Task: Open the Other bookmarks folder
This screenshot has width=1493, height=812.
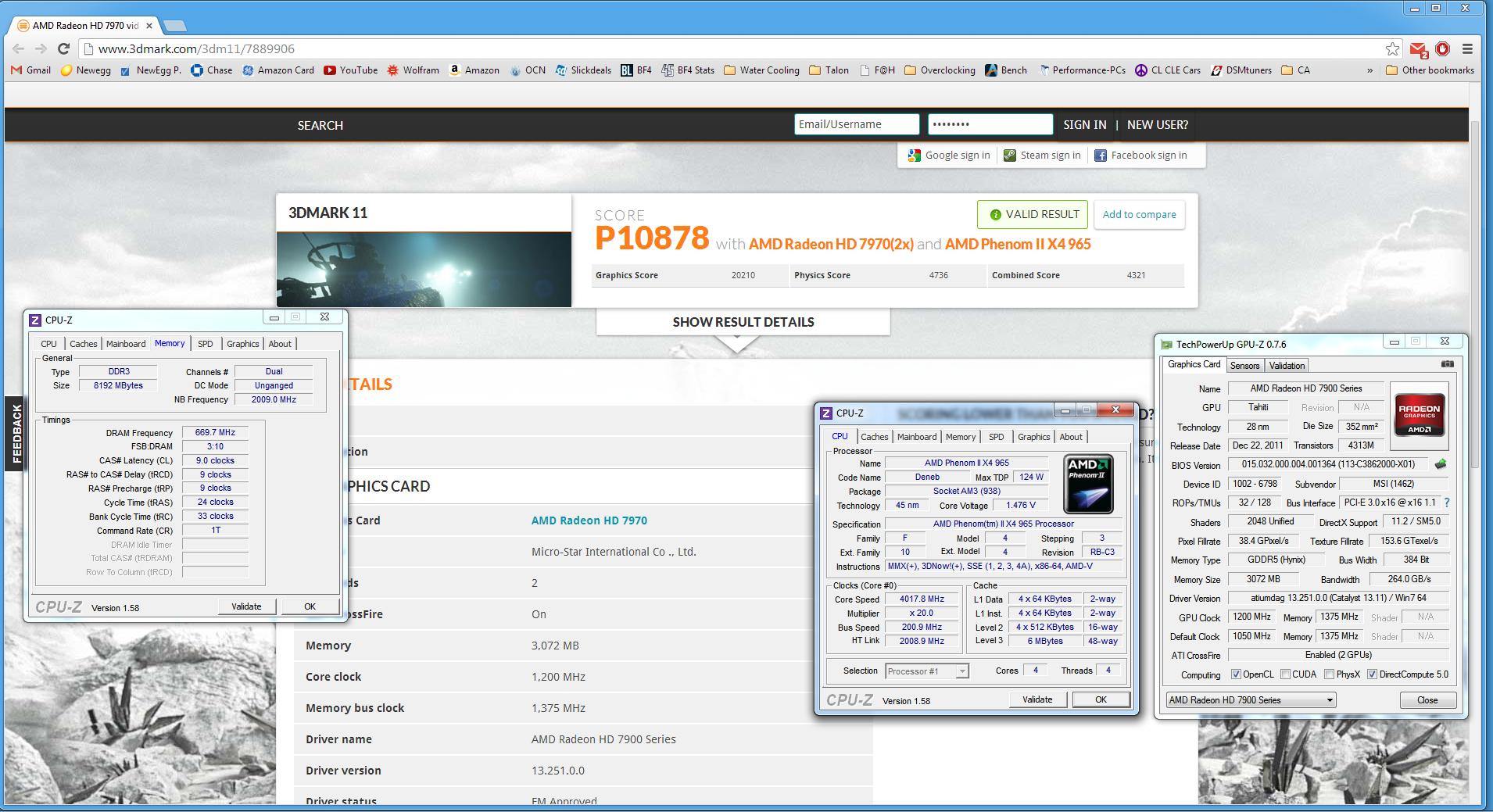Action: pyautogui.click(x=1430, y=70)
